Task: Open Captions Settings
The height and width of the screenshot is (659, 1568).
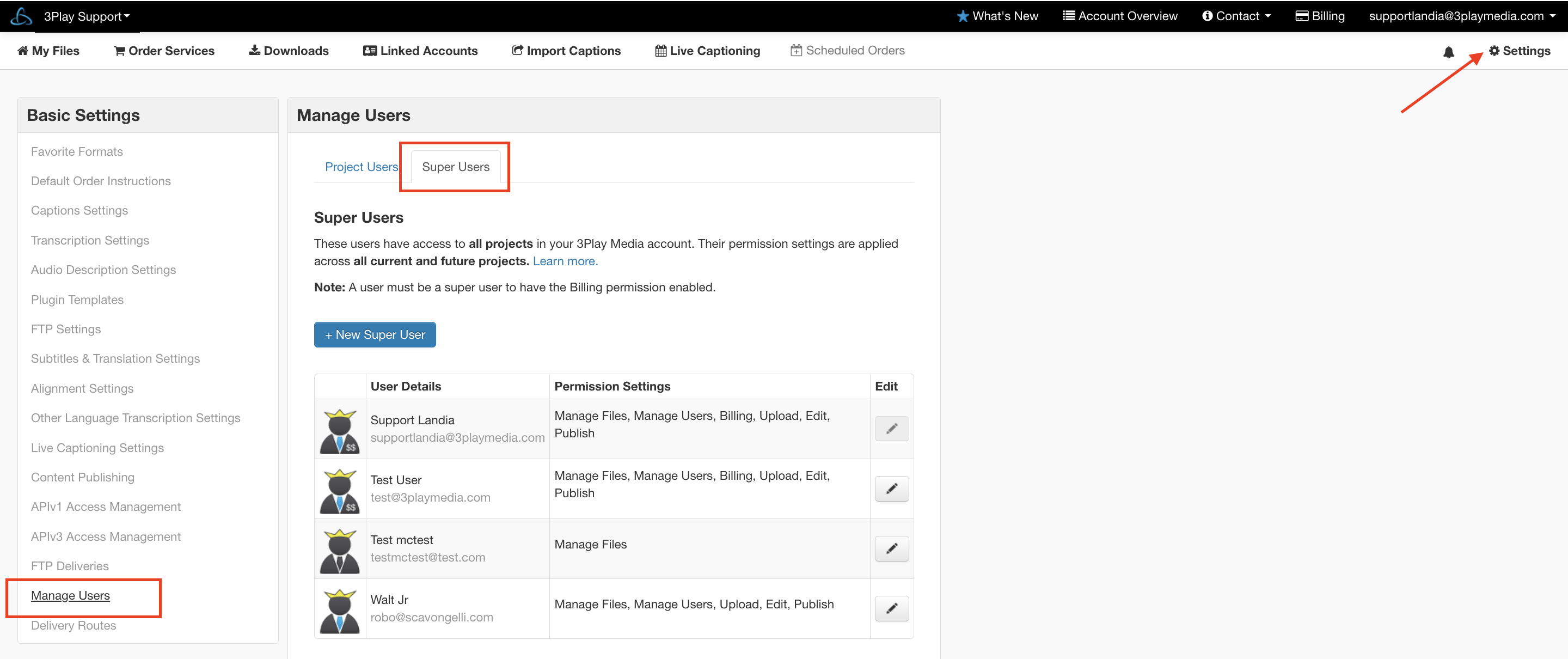Action: (79, 211)
